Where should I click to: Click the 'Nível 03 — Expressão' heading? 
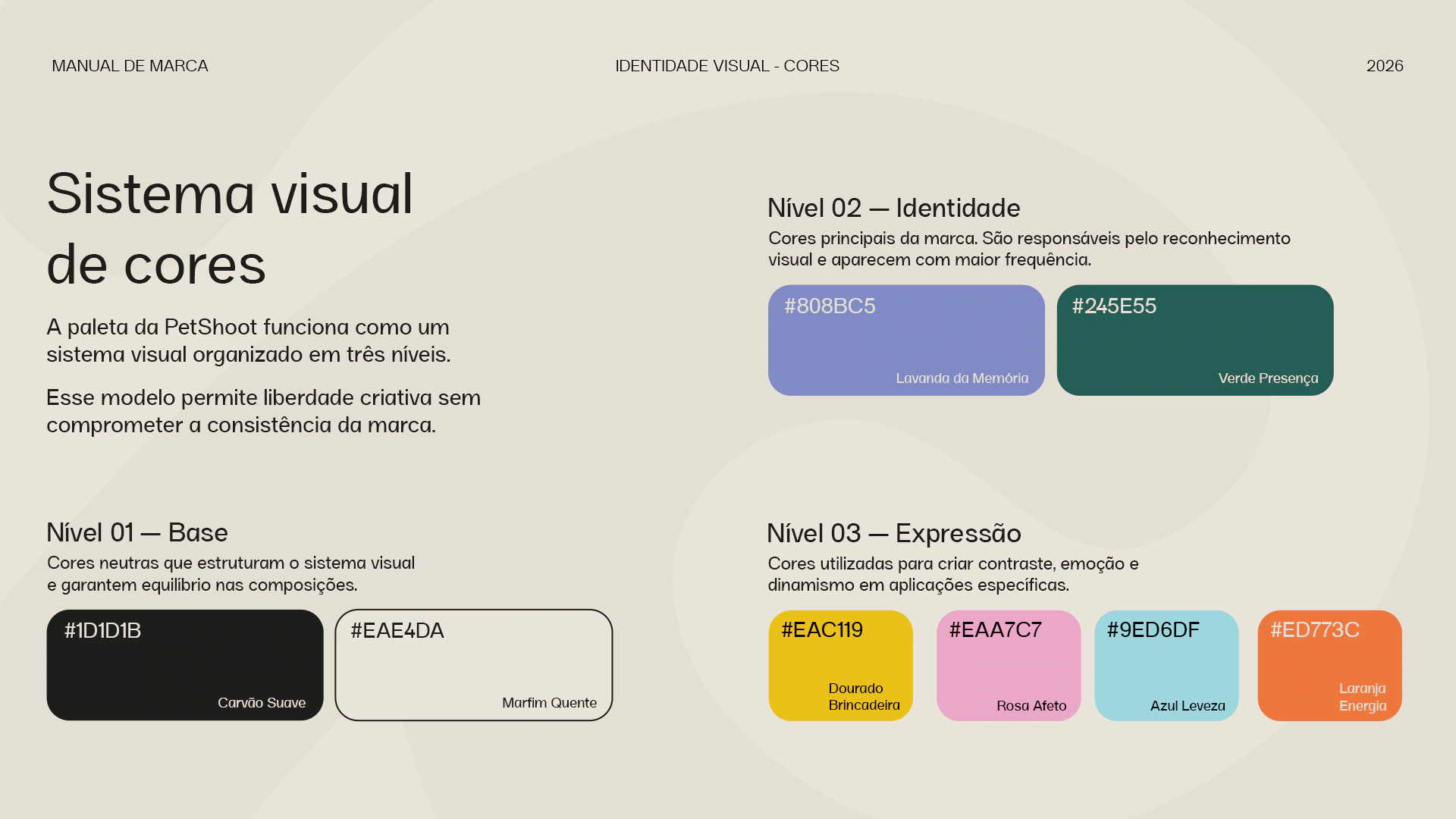894,533
